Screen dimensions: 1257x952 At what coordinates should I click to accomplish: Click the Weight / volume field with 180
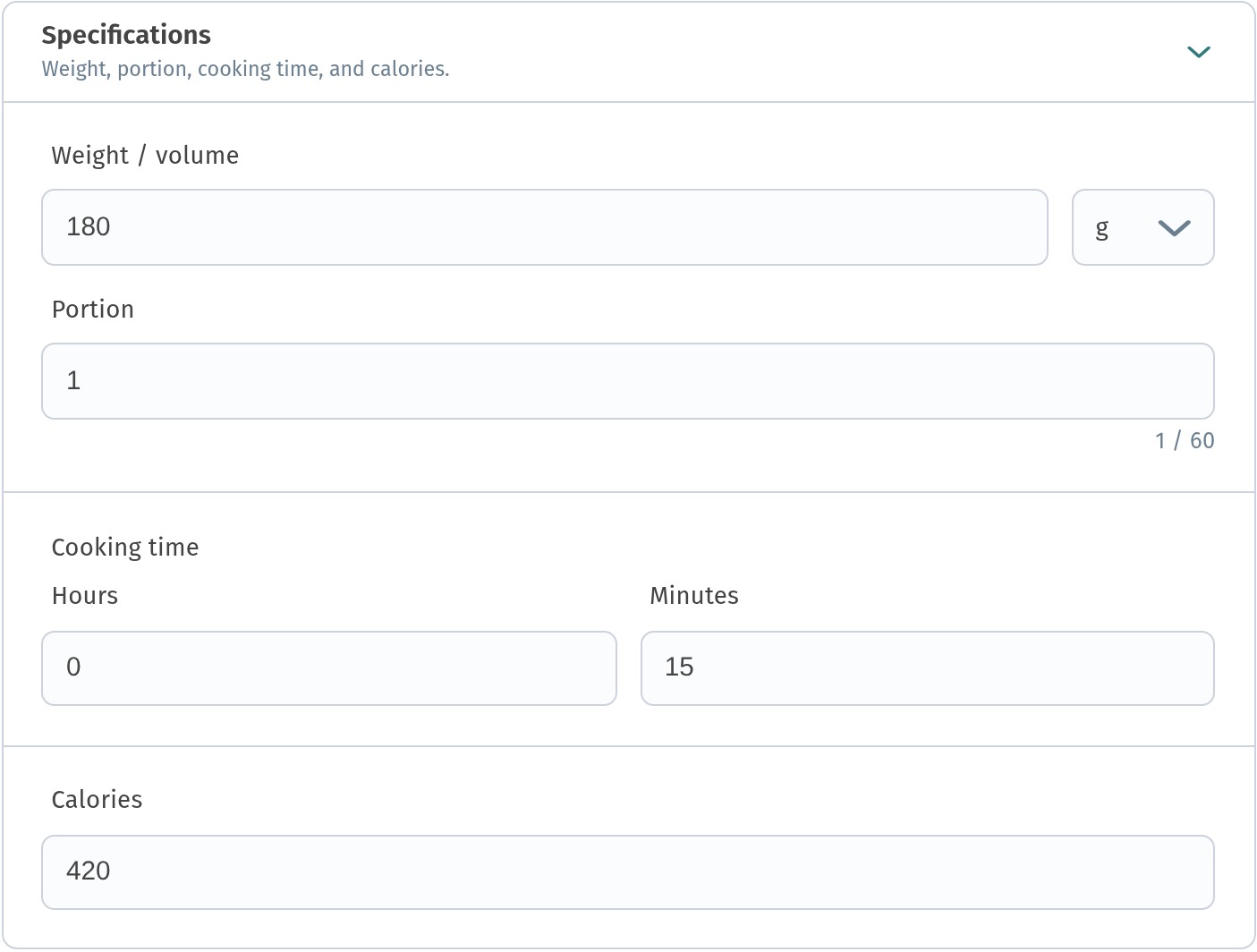545,227
